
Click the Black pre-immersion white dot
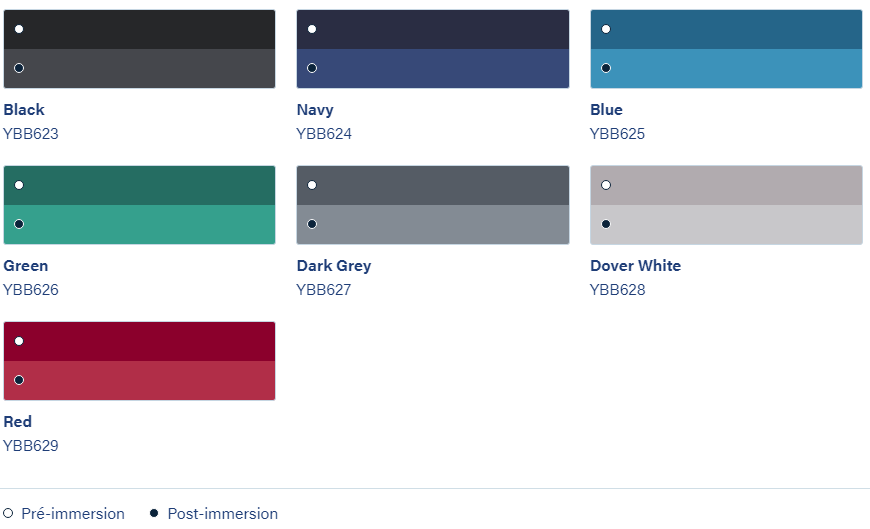(19, 29)
